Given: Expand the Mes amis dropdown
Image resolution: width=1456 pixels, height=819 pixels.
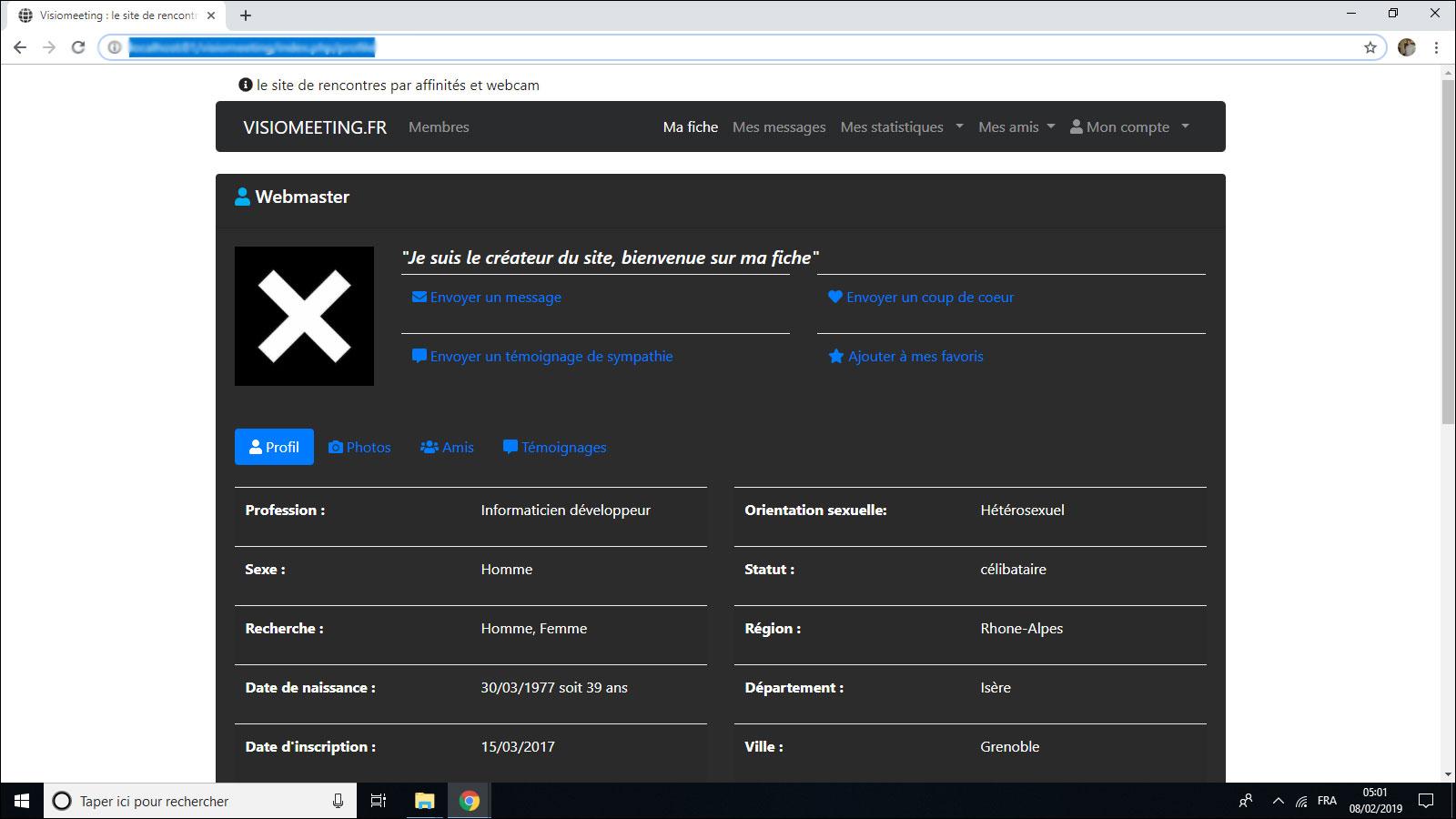Looking at the screenshot, I should pos(1016,127).
